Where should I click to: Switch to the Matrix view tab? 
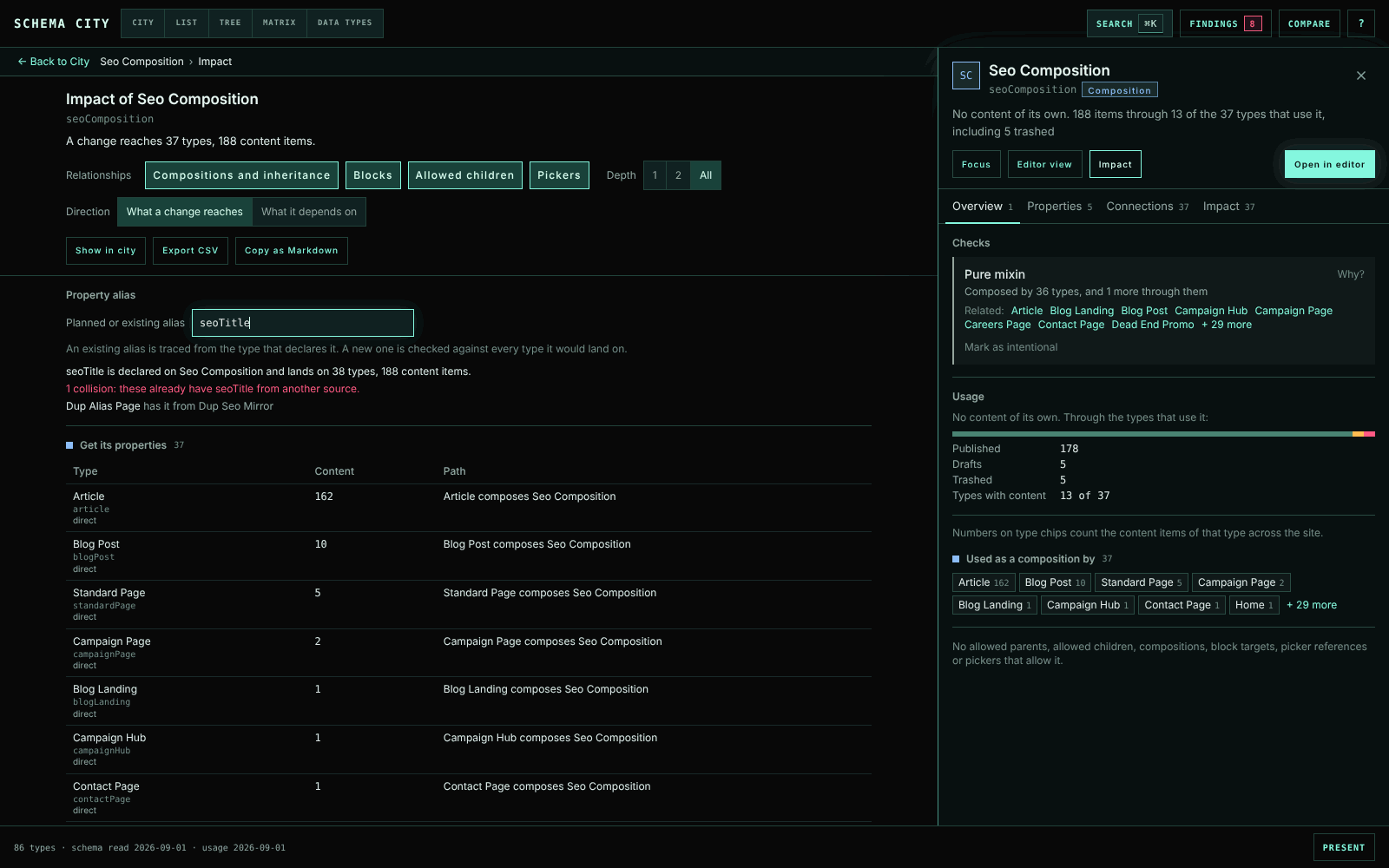tap(280, 23)
